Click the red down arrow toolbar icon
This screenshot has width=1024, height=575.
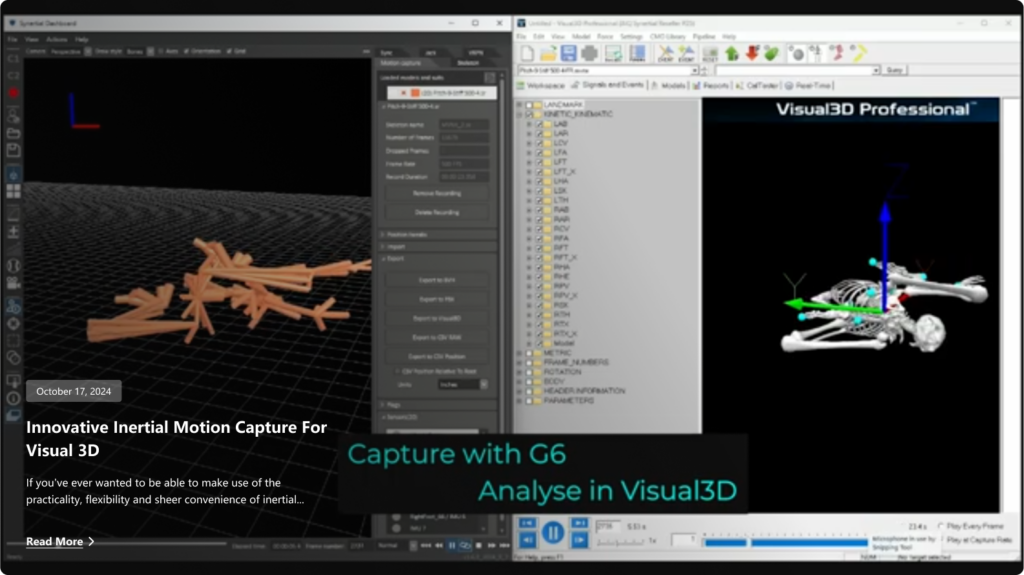point(751,53)
